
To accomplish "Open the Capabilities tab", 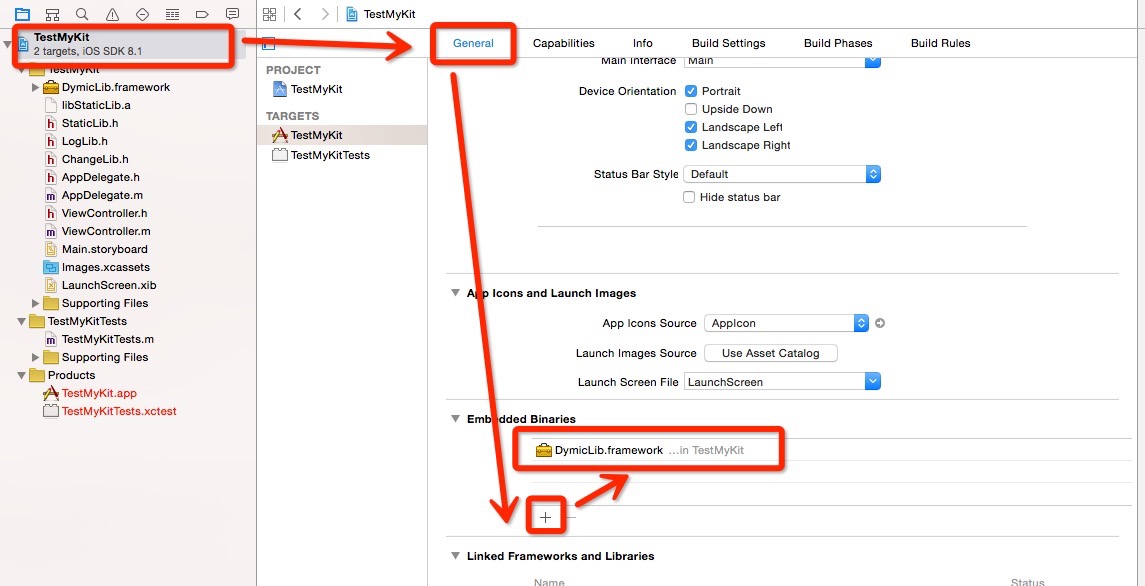I will [563, 43].
